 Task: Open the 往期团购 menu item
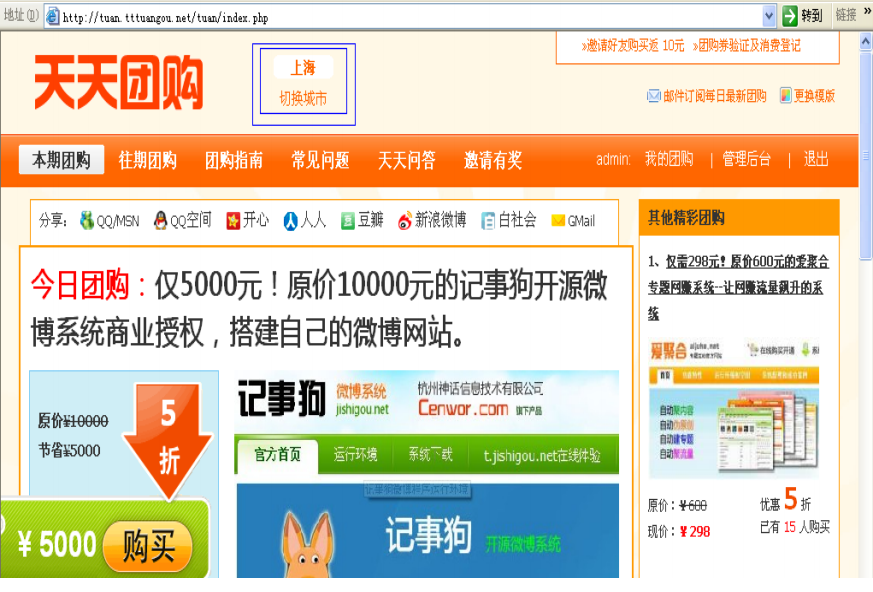(148, 160)
